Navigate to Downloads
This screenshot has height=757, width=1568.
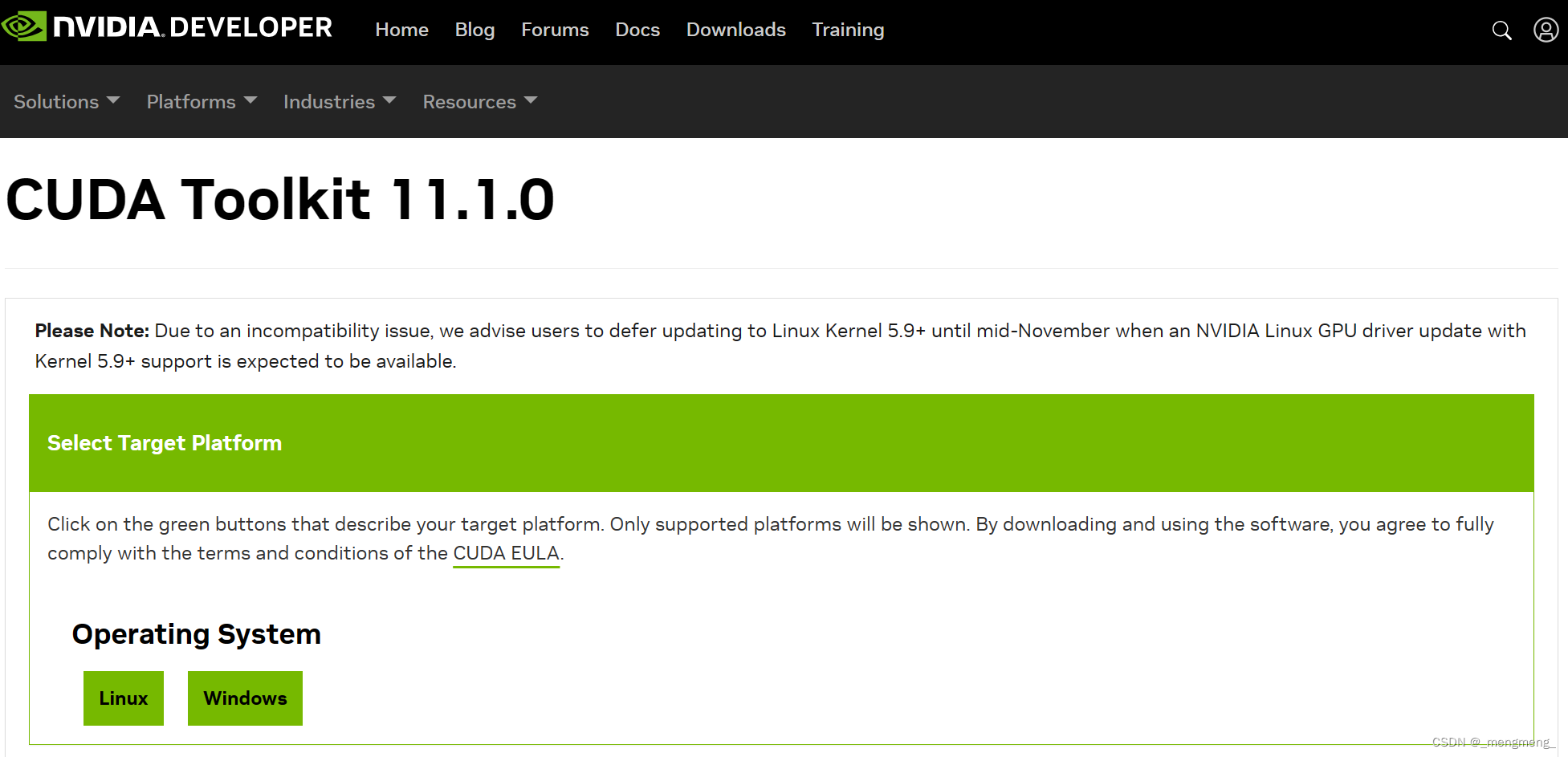735,30
